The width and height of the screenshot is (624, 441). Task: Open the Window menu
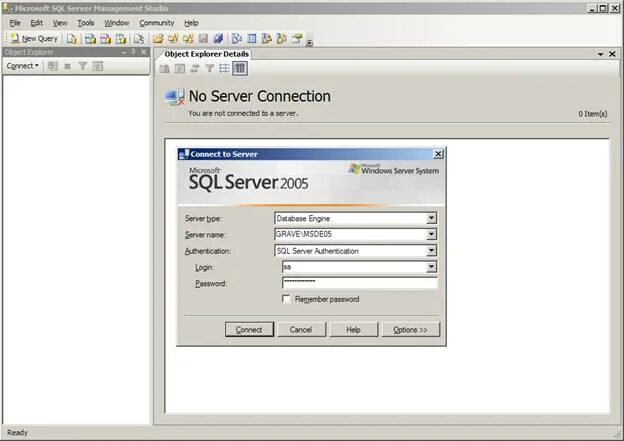117,23
